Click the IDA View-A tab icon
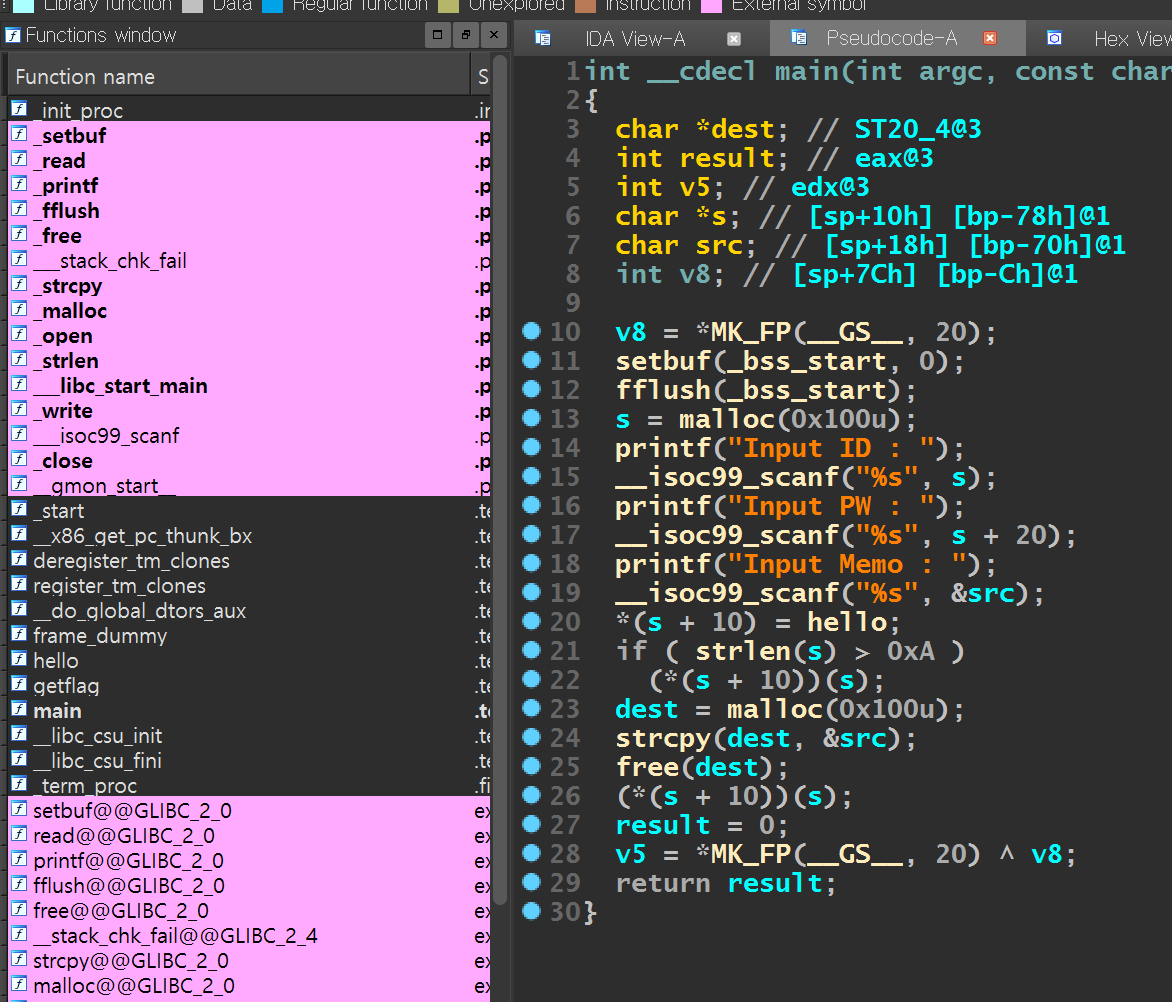 click(x=543, y=38)
